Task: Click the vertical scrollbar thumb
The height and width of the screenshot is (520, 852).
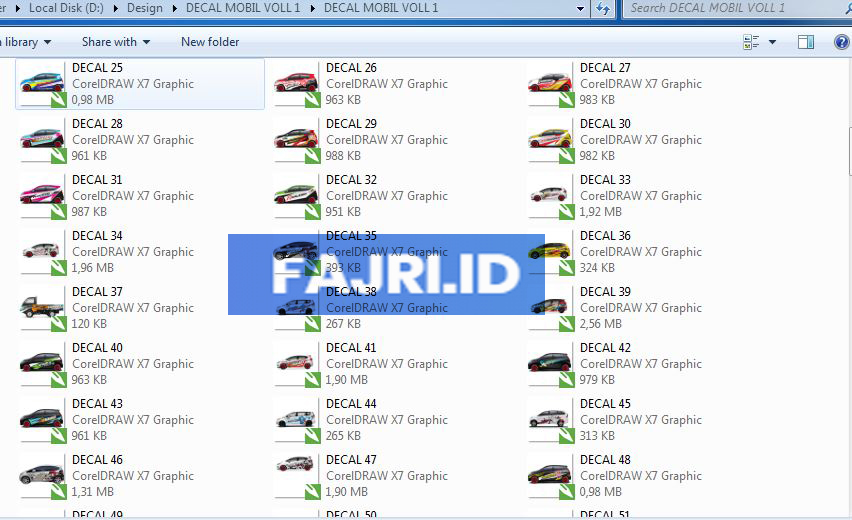Action: pyautogui.click(x=849, y=152)
